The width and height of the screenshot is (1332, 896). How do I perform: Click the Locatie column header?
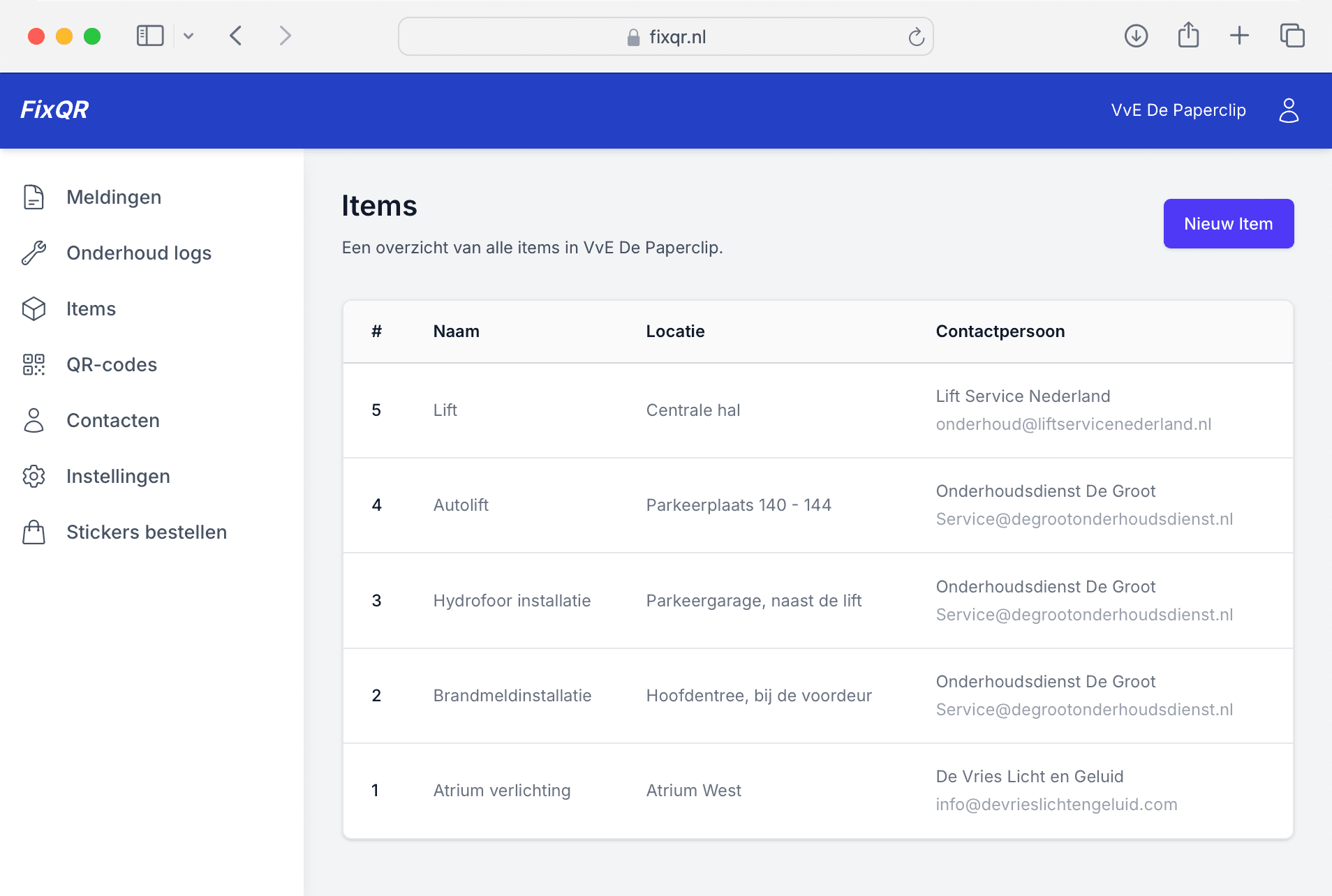675,331
